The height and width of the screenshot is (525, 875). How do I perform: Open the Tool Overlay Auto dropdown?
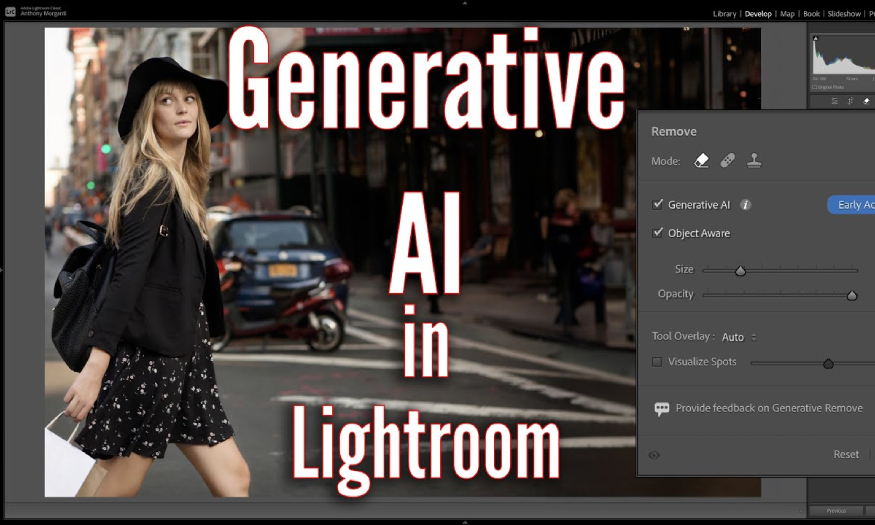point(739,337)
